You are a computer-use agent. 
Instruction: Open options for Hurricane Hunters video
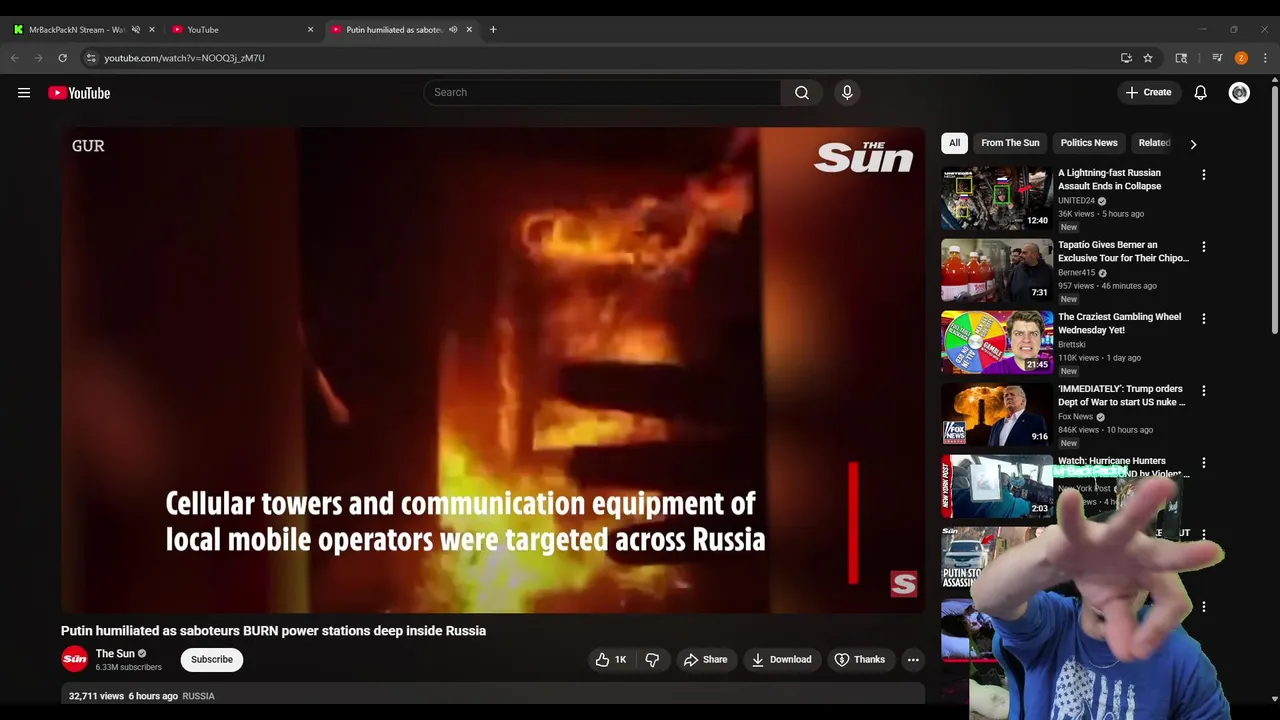pos(1204,462)
